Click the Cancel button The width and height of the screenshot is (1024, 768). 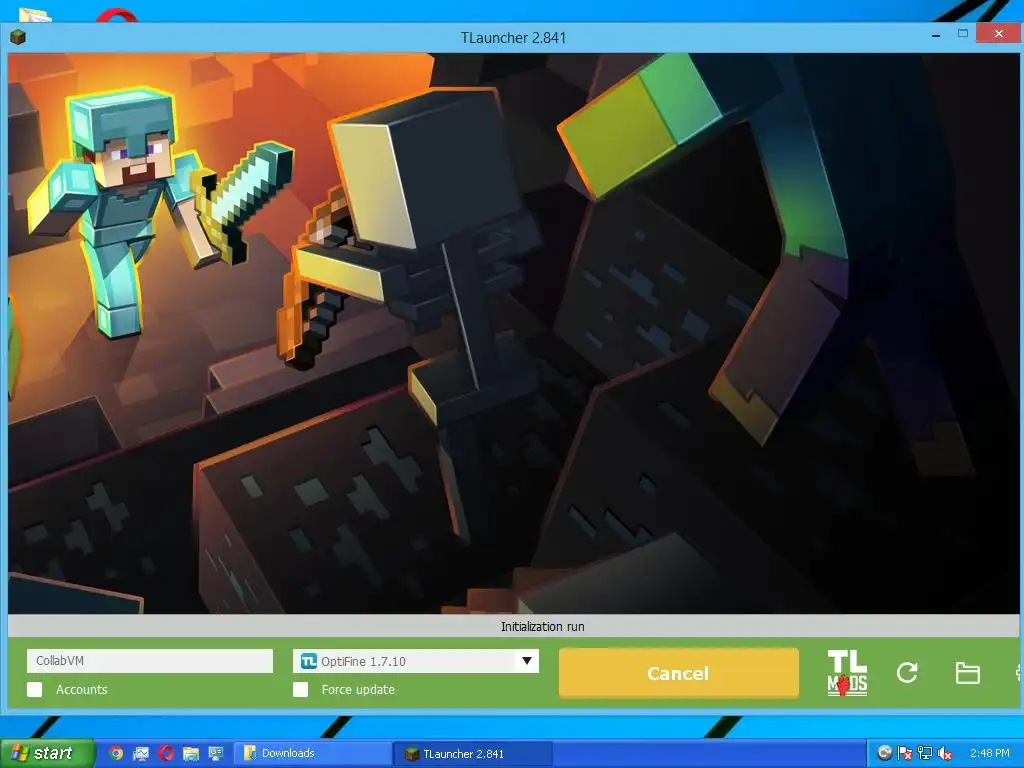tap(679, 673)
